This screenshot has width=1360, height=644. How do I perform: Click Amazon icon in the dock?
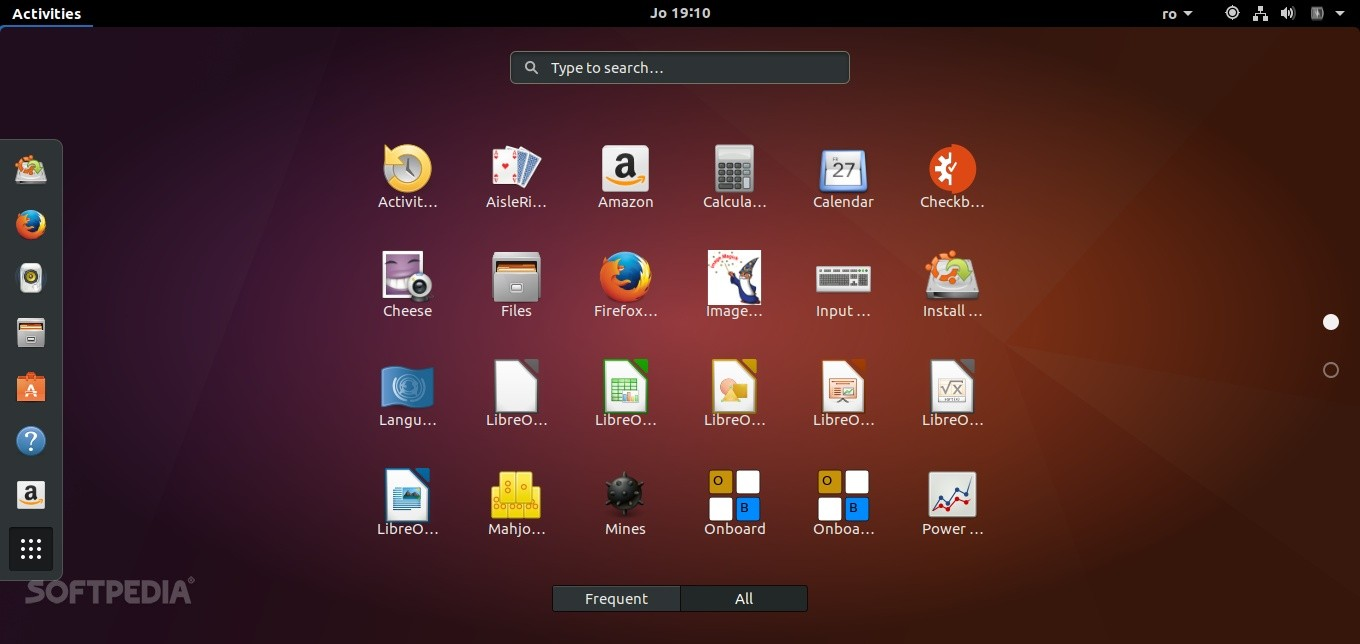point(31,494)
